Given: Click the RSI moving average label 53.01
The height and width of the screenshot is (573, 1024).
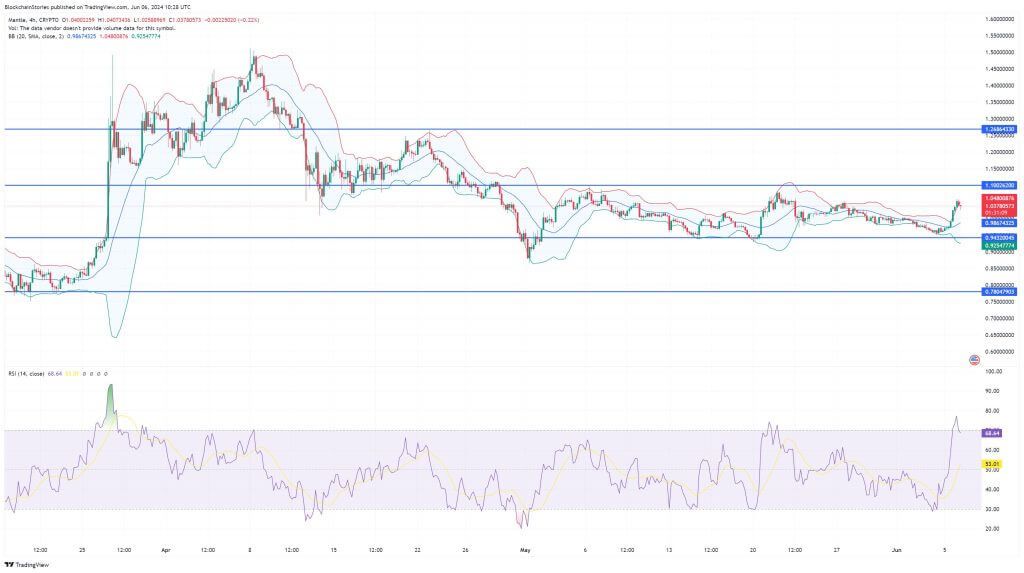Looking at the screenshot, I should (x=992, y=463).
